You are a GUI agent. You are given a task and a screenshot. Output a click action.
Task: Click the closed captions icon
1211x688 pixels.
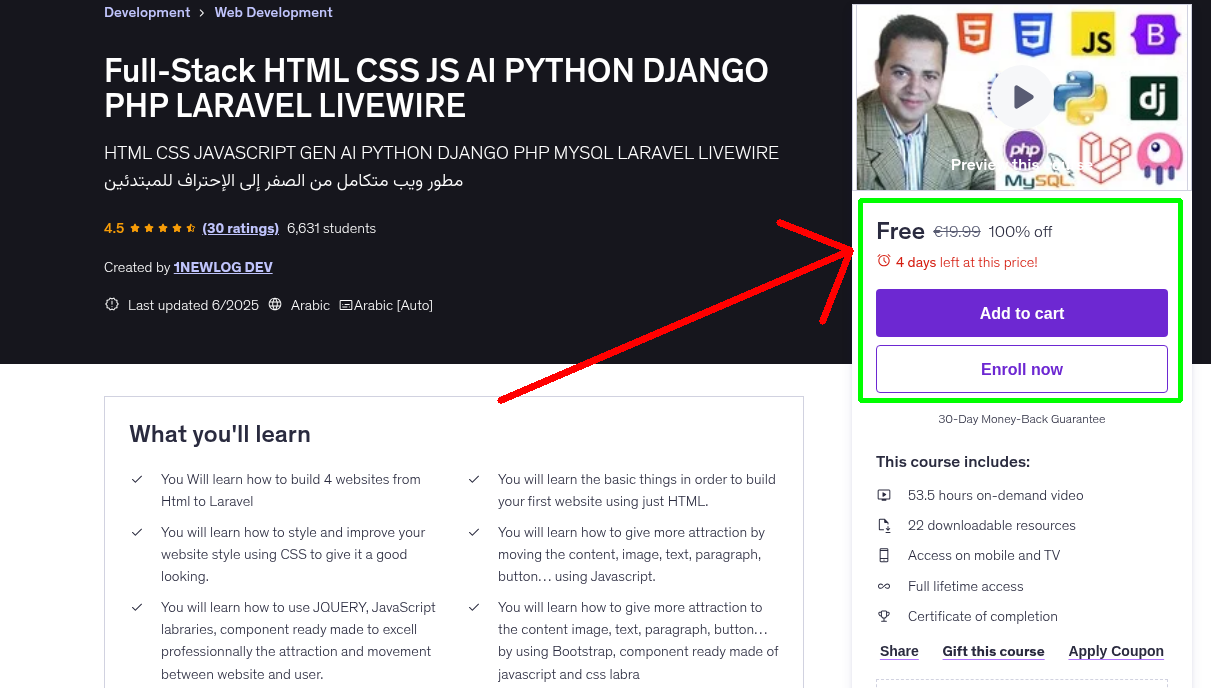[346, 305]
